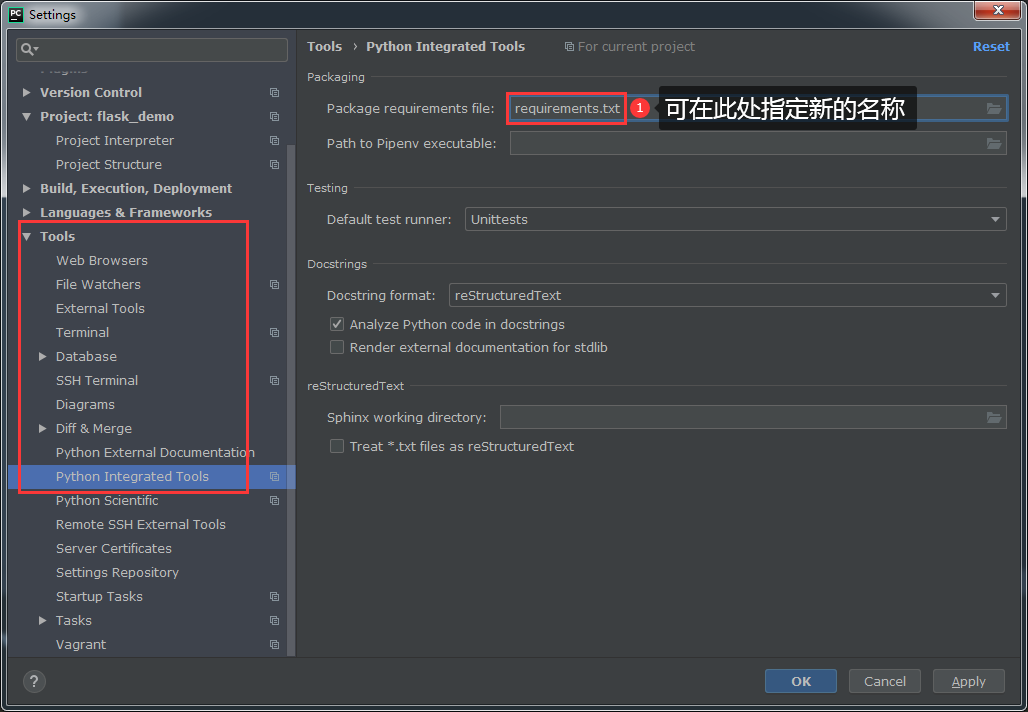This screenshot has width=1028, height=712.
Task: Open the Docstring format dropdown
Action: [728, 295]
